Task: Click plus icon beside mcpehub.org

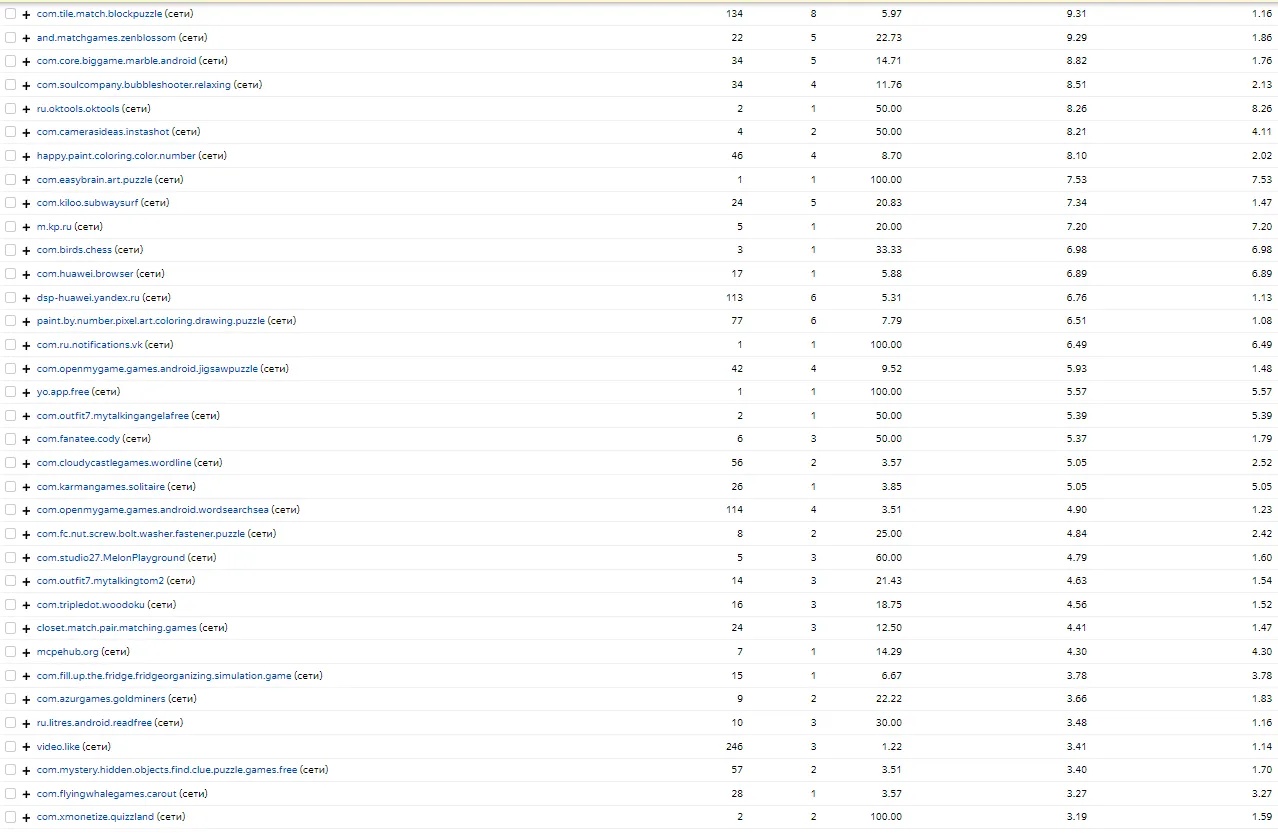Action: (26, 652)
